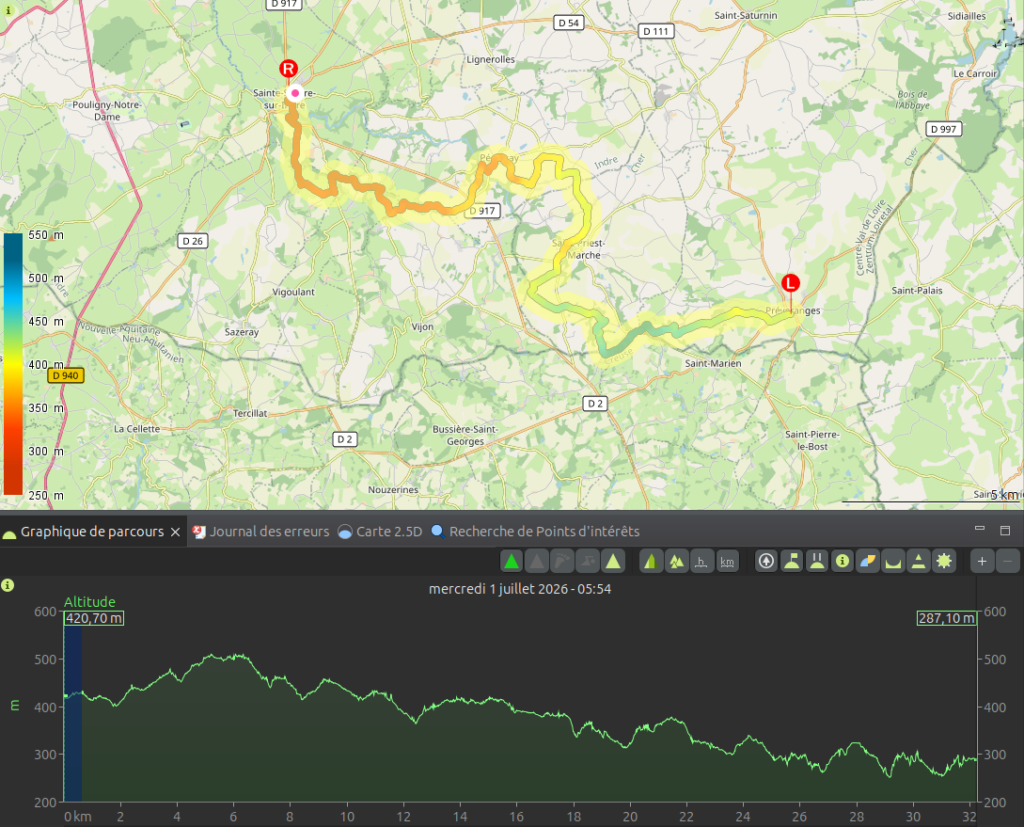Toggle the green altitude graph icon
The height and width of the screenshot is (827, 1024).
511,561
